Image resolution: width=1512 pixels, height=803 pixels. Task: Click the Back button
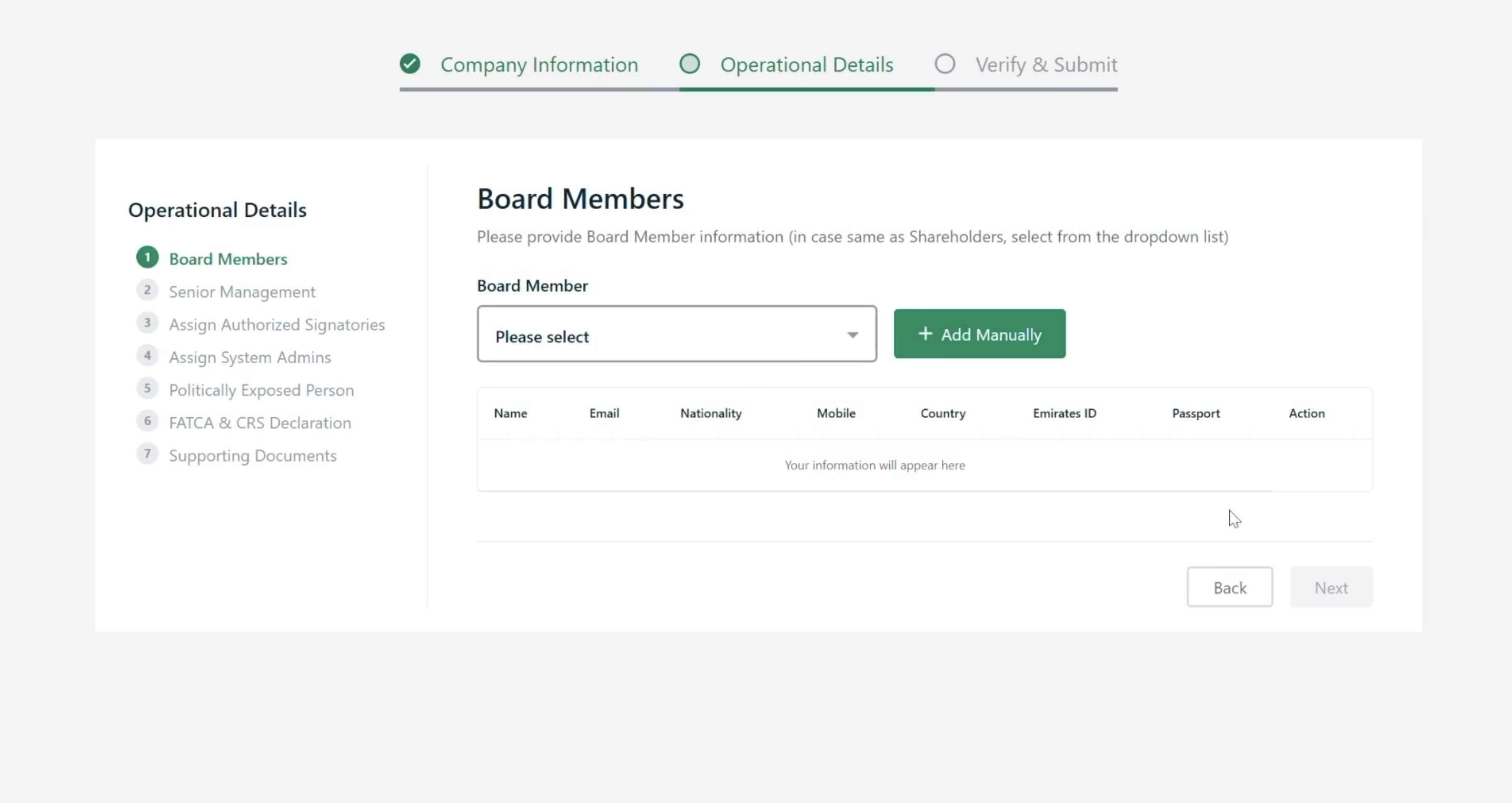coord(1230,587)
